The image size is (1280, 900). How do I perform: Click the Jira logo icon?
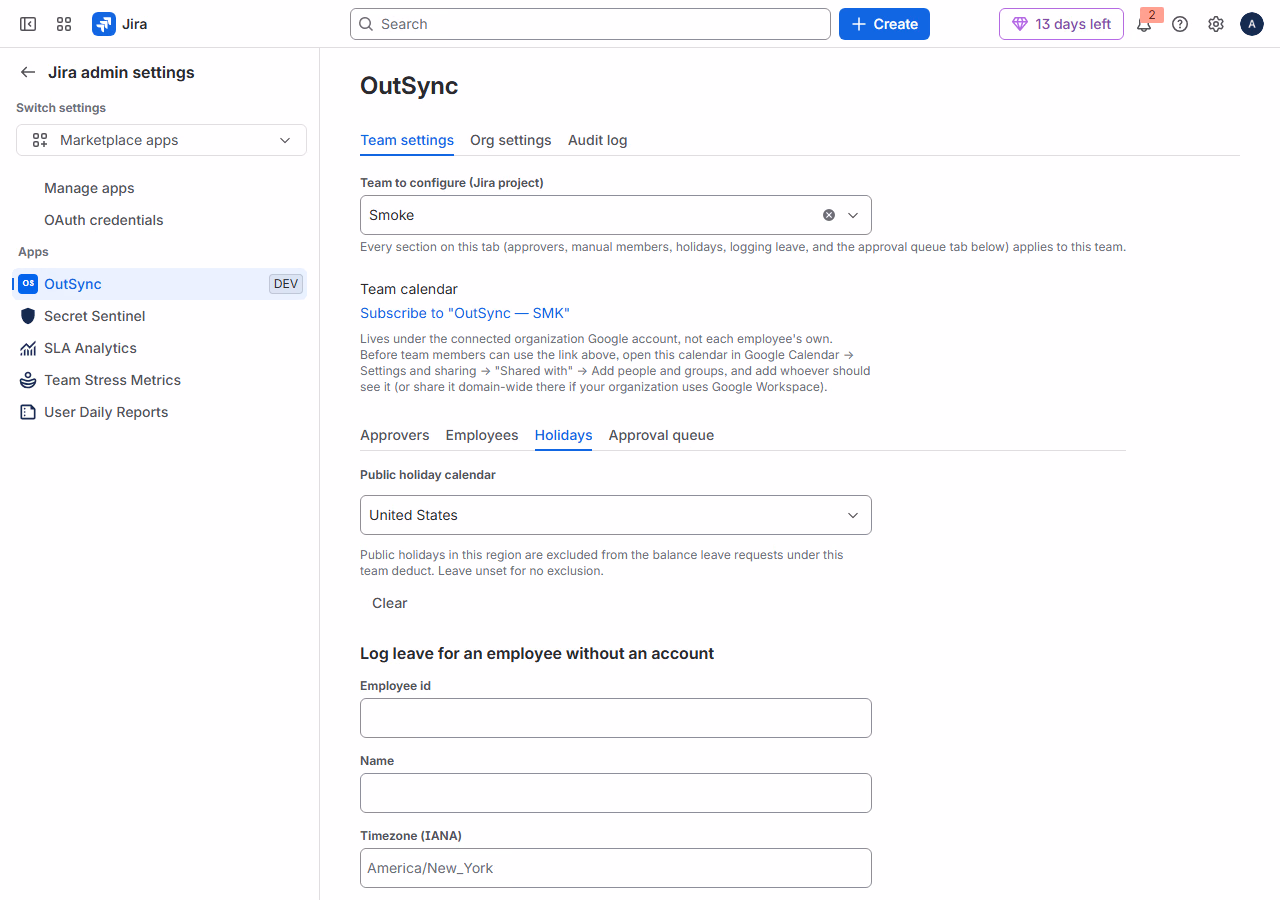(x=104, y=24)
